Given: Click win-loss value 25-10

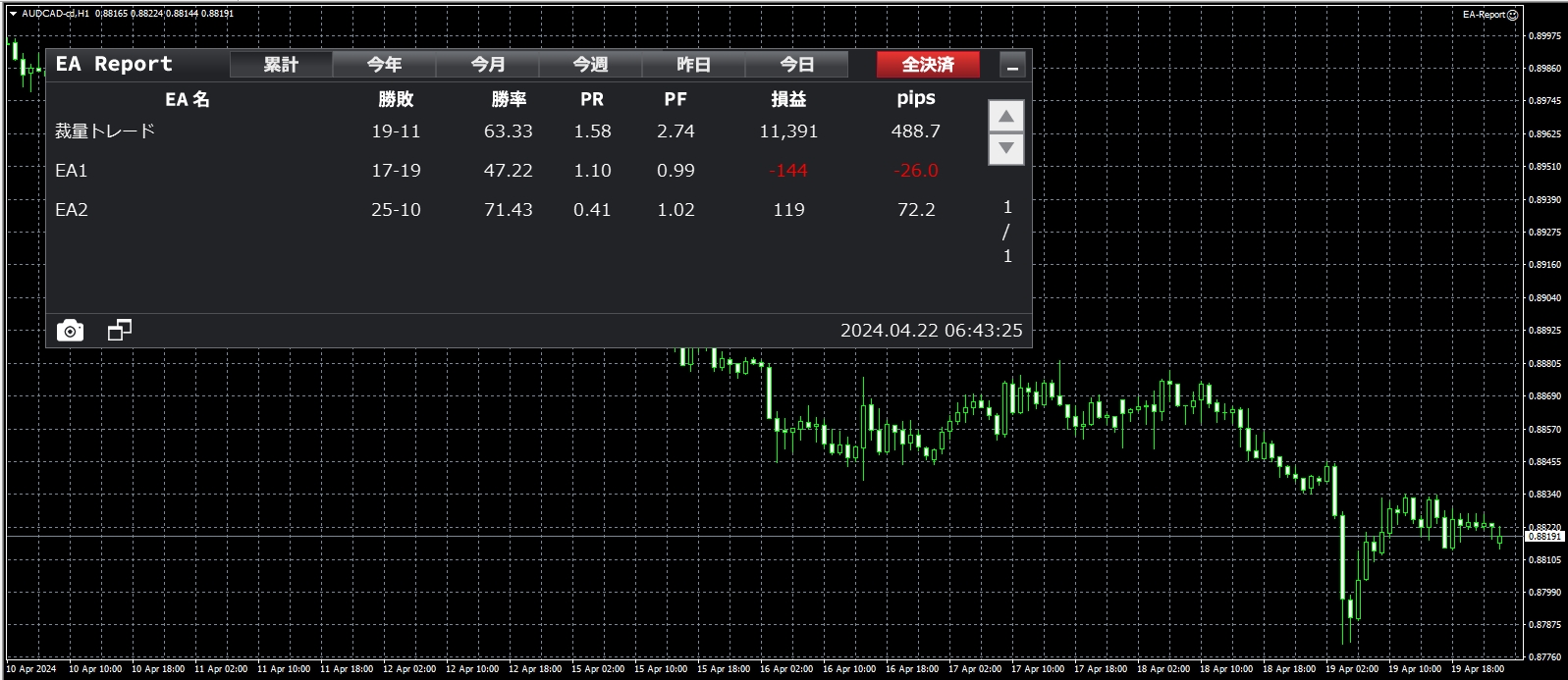Looking at the screenshot, I should [x=396, y=210].
